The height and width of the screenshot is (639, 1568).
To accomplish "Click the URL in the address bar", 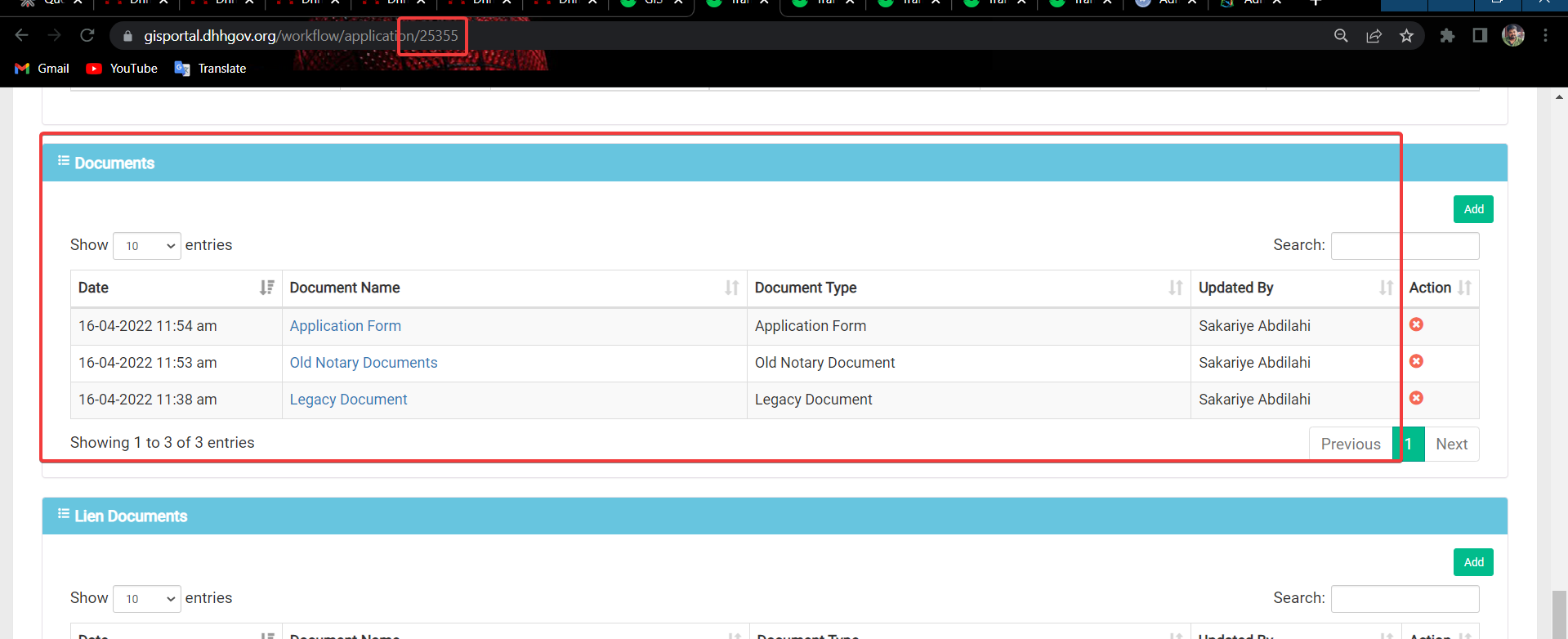I will tap(301, 36).
